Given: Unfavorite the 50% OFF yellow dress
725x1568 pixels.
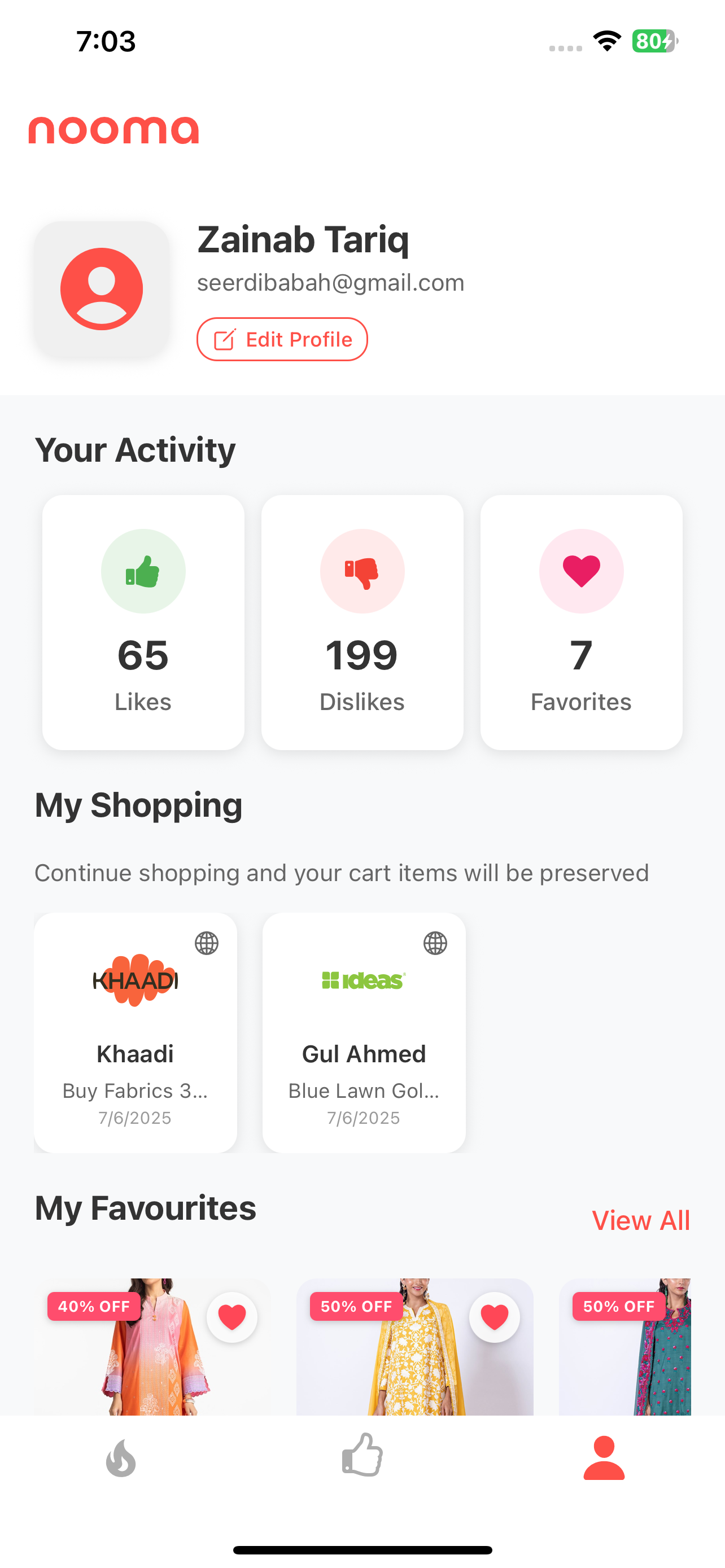Looking at the screenshot, I should tap(494, 1317).
